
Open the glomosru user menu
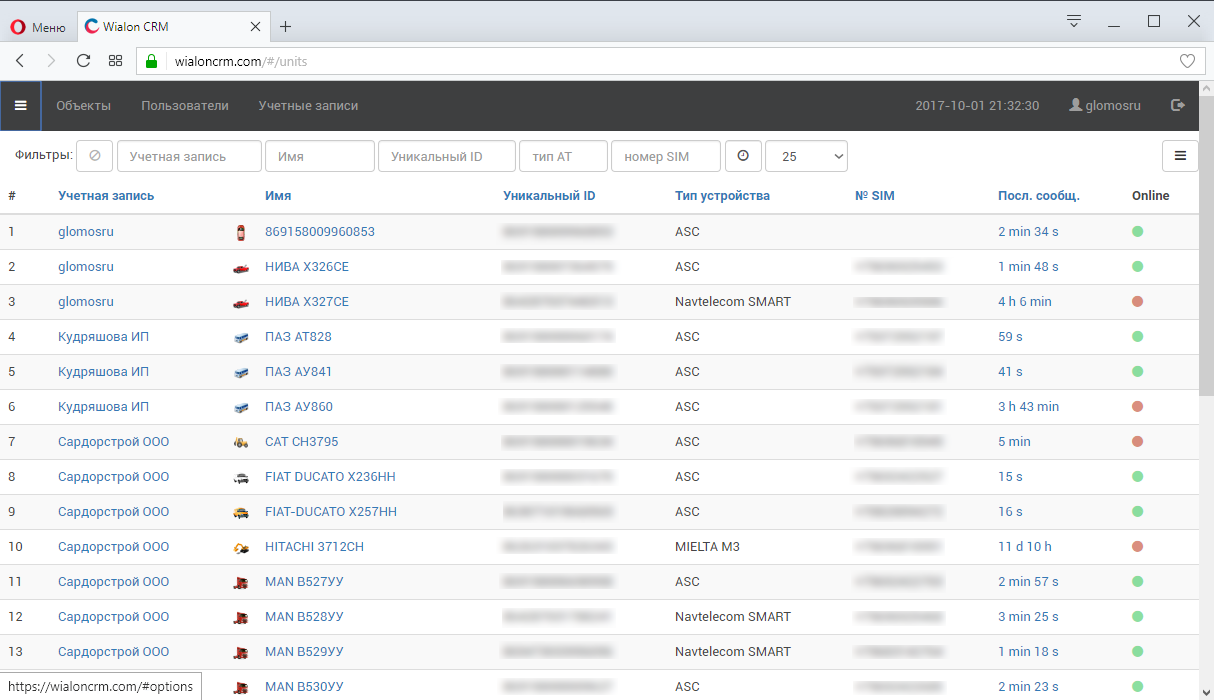point(1105,106)
